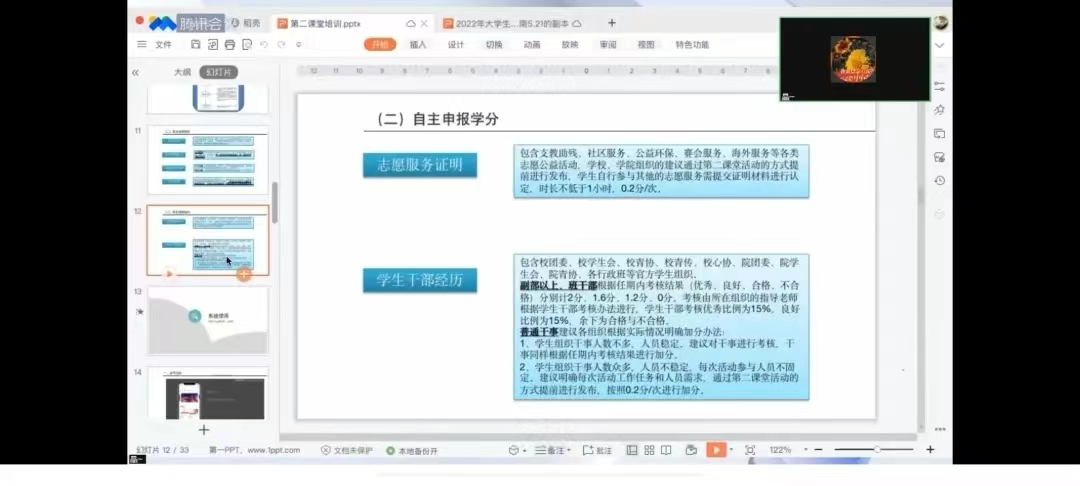Toggle the 备注 notes pane
The height and width of the screenshot is (486, 1080).
tap(550, 450)
